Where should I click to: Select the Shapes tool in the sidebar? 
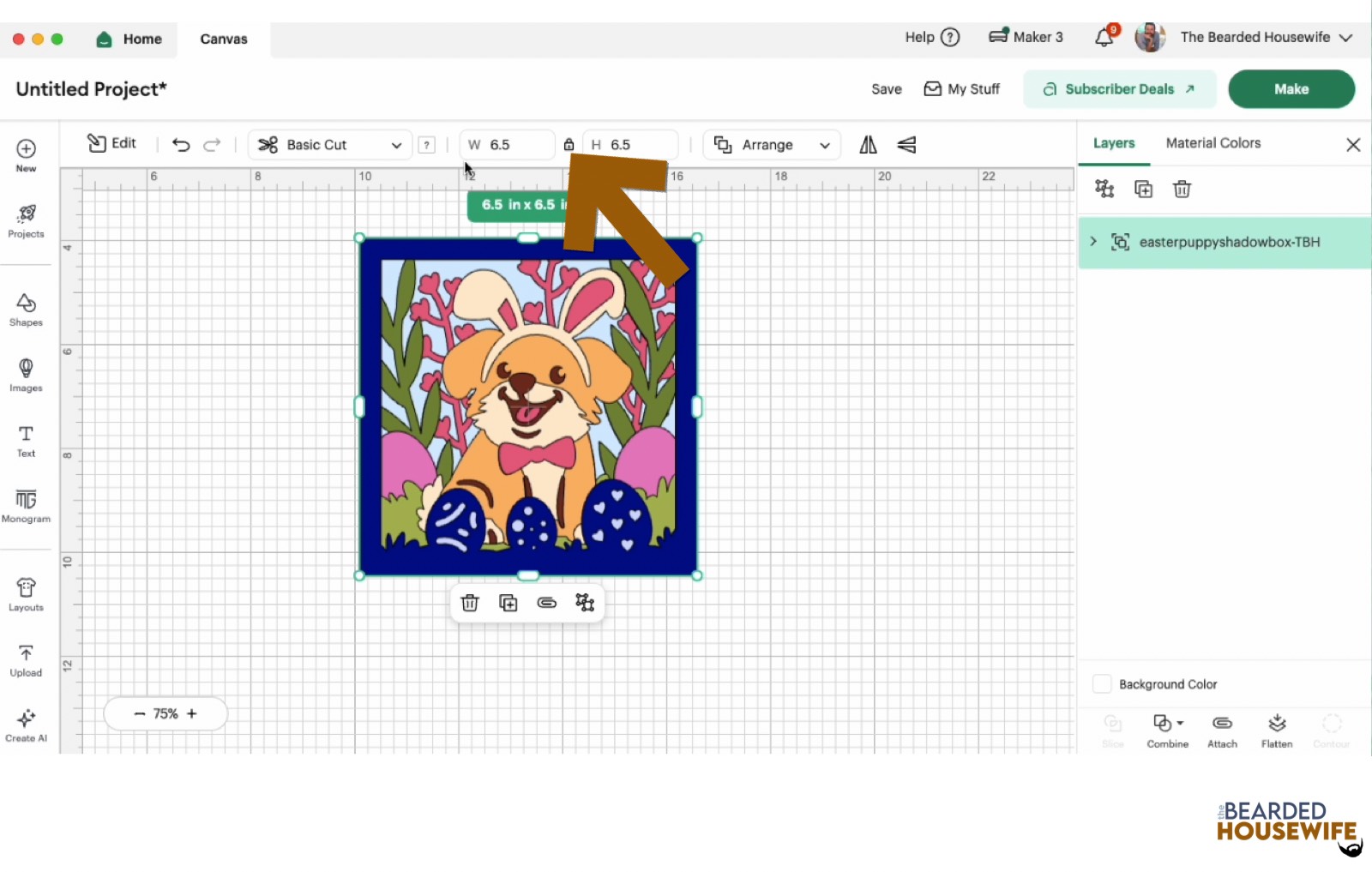coord(26,309)
